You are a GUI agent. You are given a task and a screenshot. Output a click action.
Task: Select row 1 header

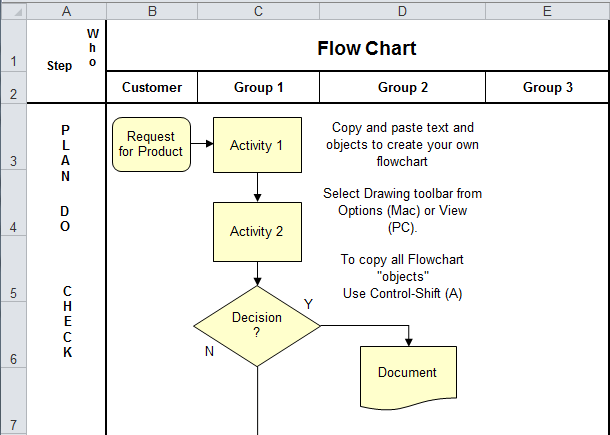pyautogui.click(x=12, y=61)
